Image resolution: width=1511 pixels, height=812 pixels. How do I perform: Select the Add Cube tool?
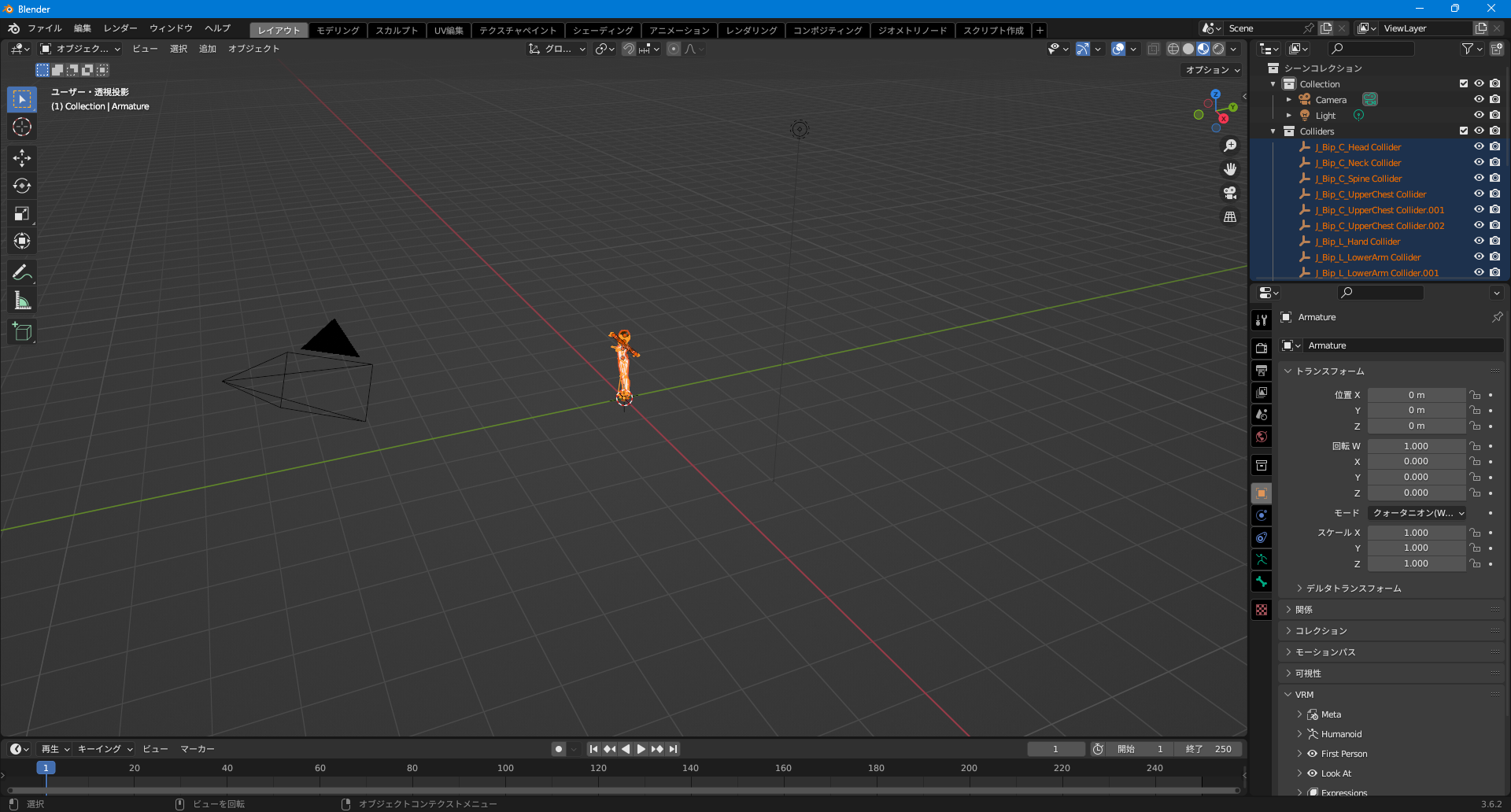[22, 332]
